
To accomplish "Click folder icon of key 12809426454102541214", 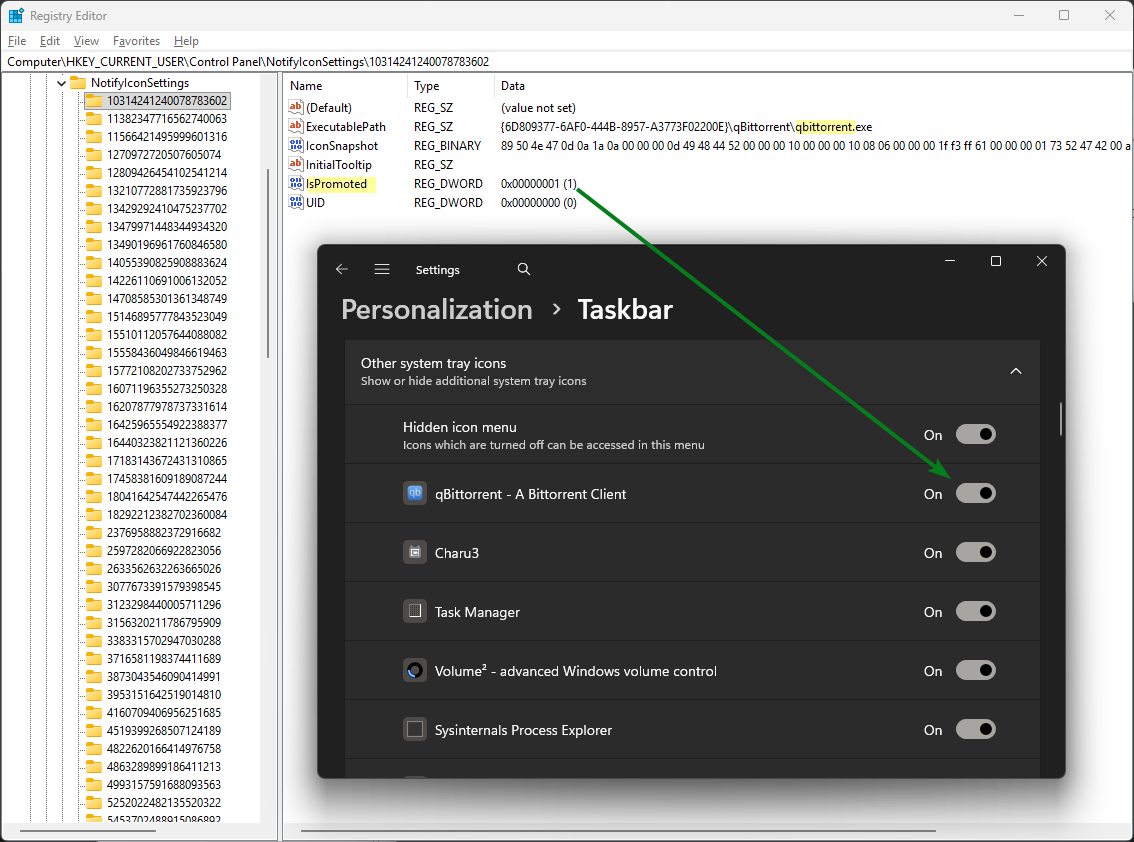I will [94, 172].
